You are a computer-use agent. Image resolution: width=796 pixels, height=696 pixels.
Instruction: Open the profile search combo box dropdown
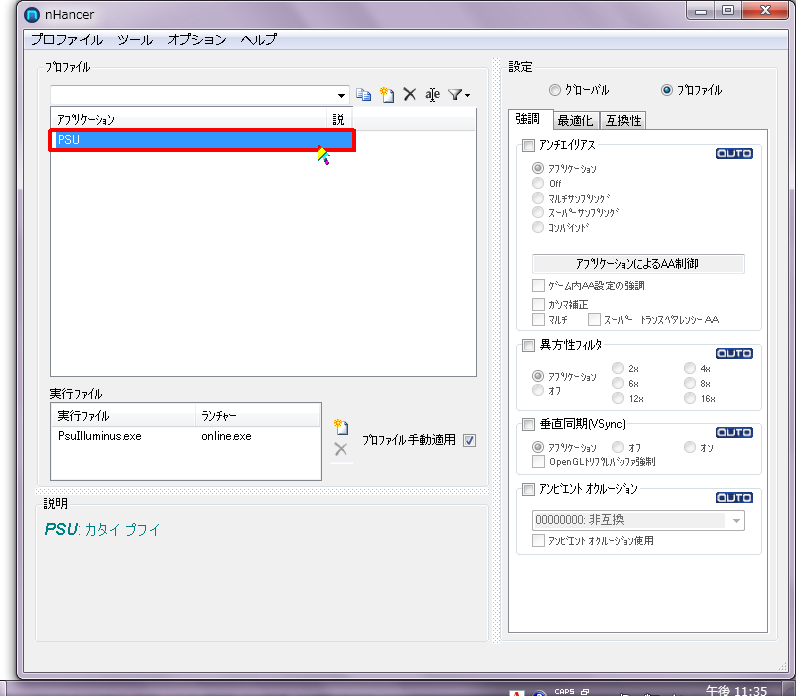pos(341,95)
